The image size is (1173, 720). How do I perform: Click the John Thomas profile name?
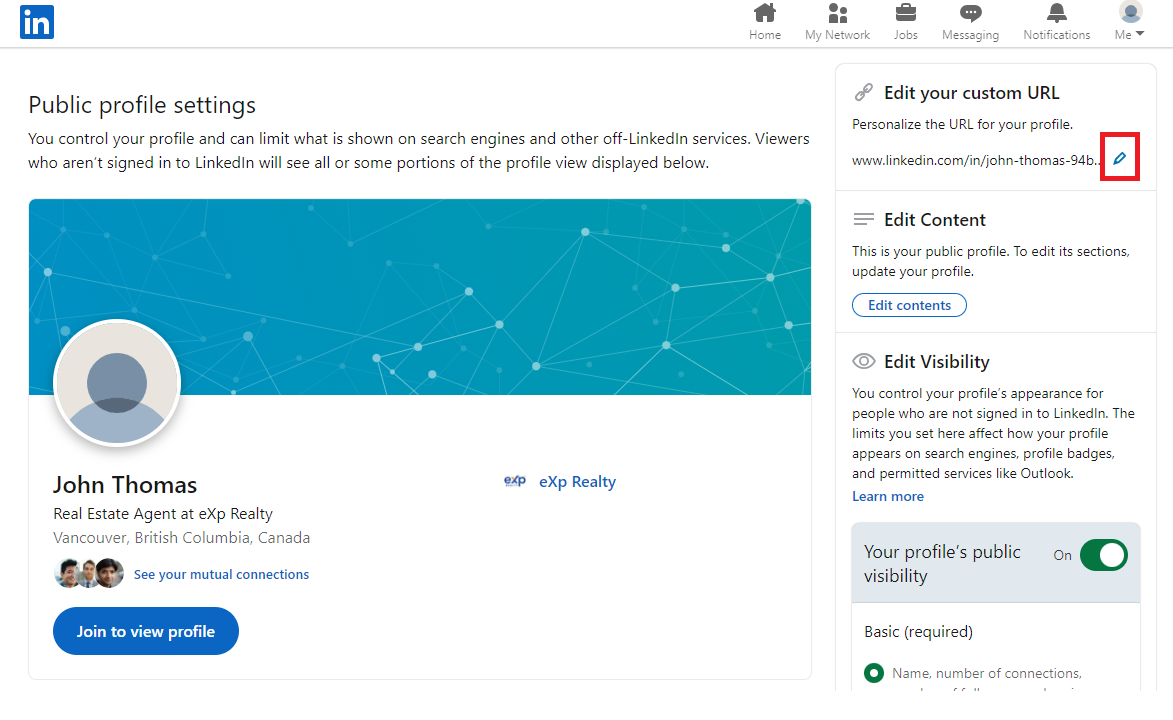pos(125,485)
